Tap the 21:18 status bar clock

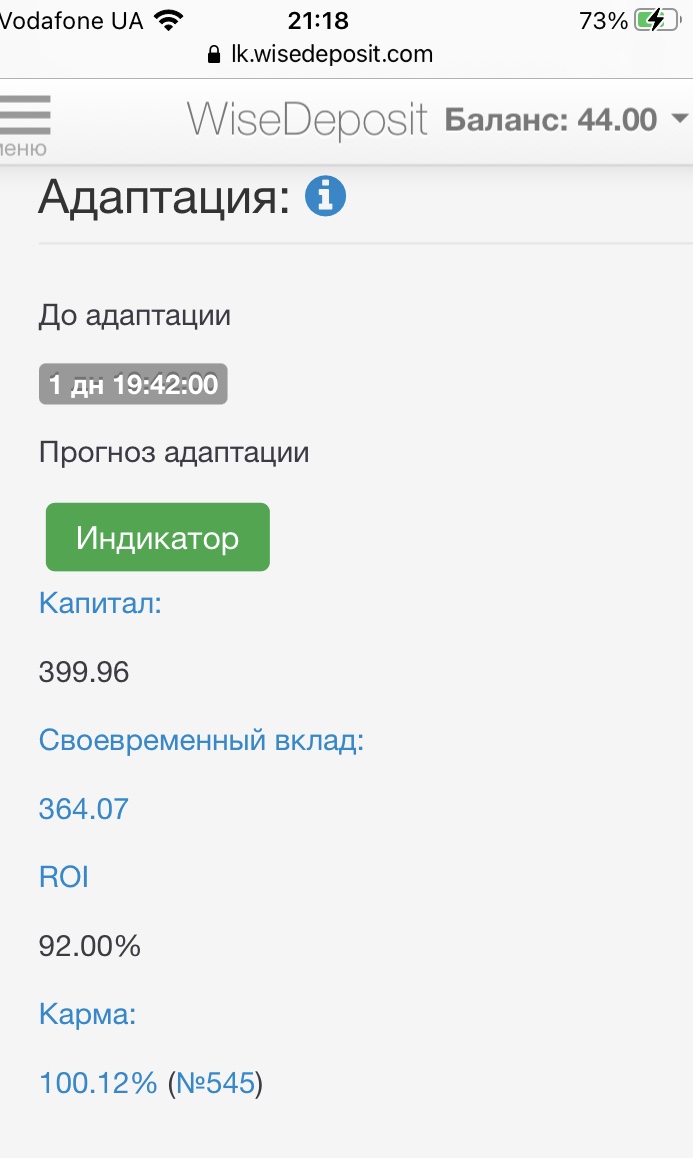point(317,20)
